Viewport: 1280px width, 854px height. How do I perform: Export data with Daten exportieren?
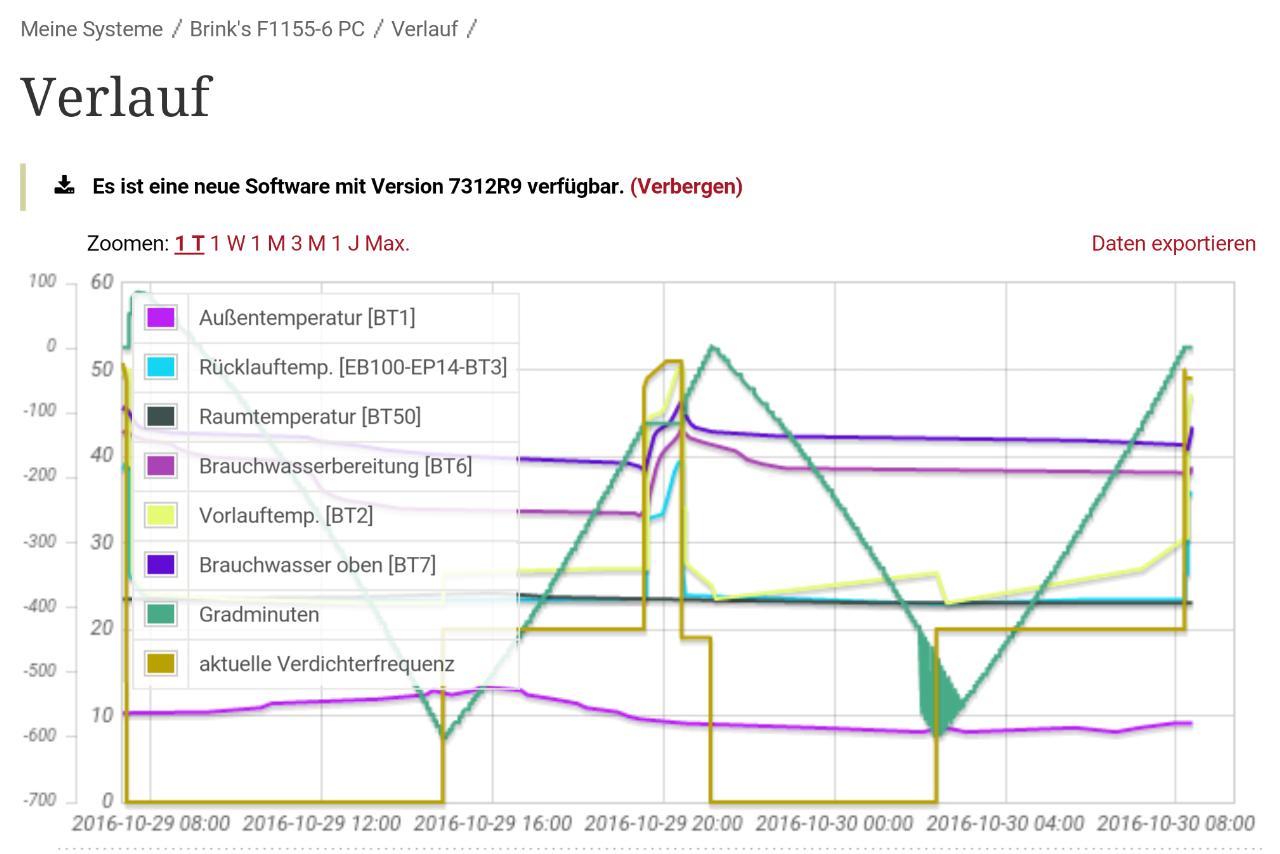tap(1173, 244)
